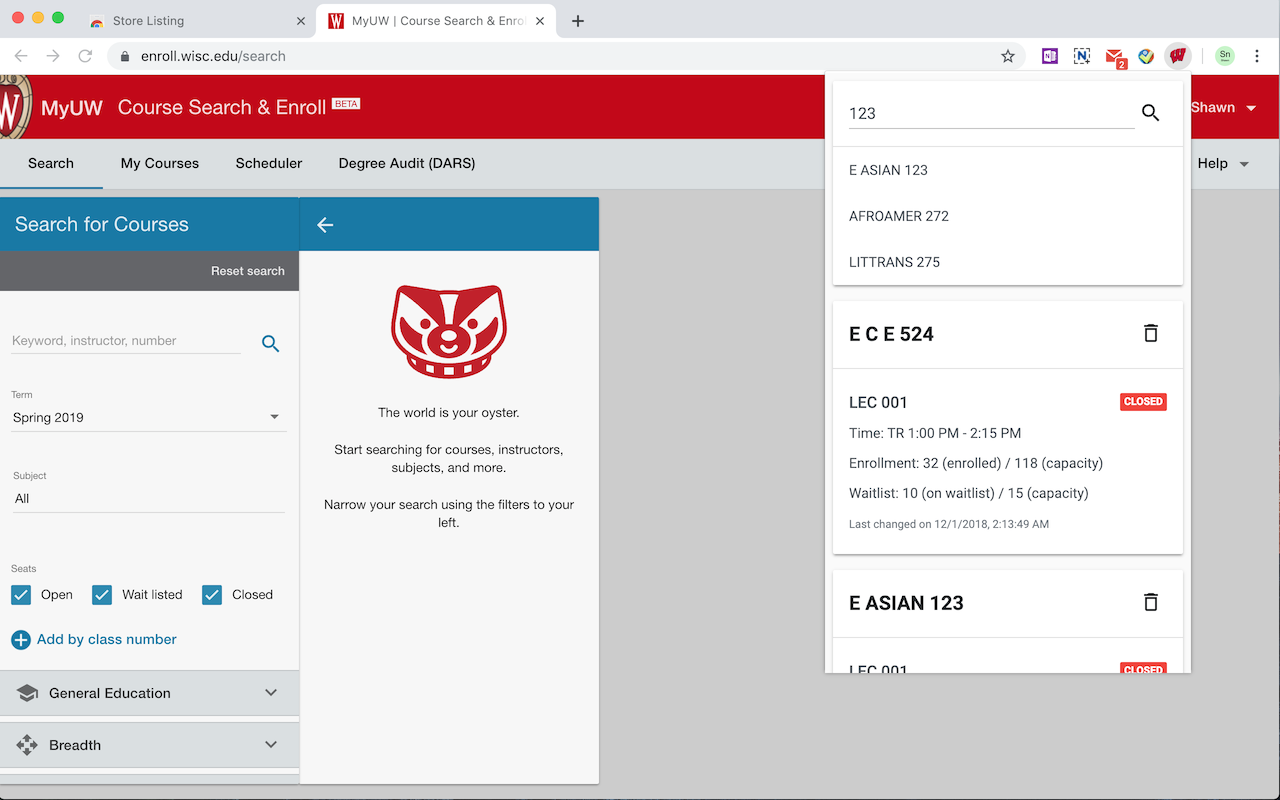Switch to the My Courses tab

coord(160,163)
